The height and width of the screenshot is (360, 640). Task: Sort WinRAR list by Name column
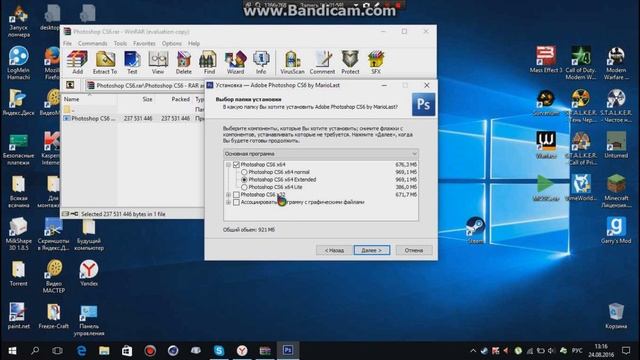[89, 99]
